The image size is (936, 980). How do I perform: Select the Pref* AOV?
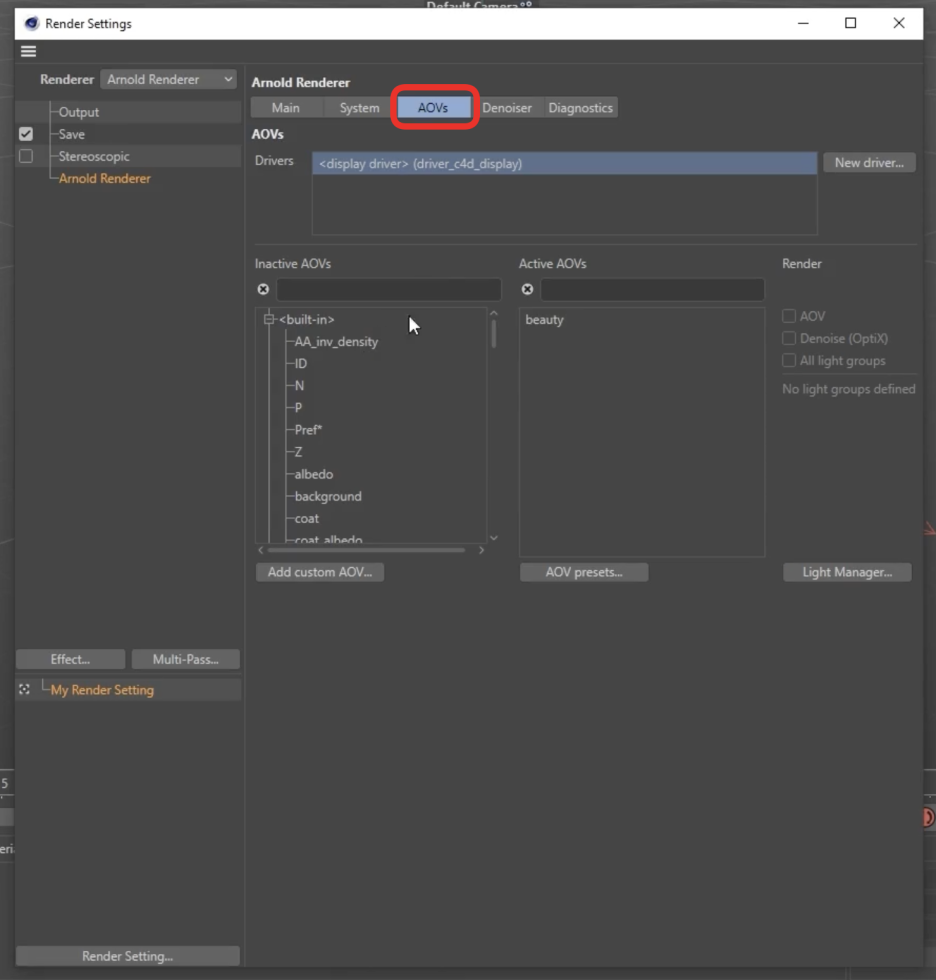[x=308, y=430]
